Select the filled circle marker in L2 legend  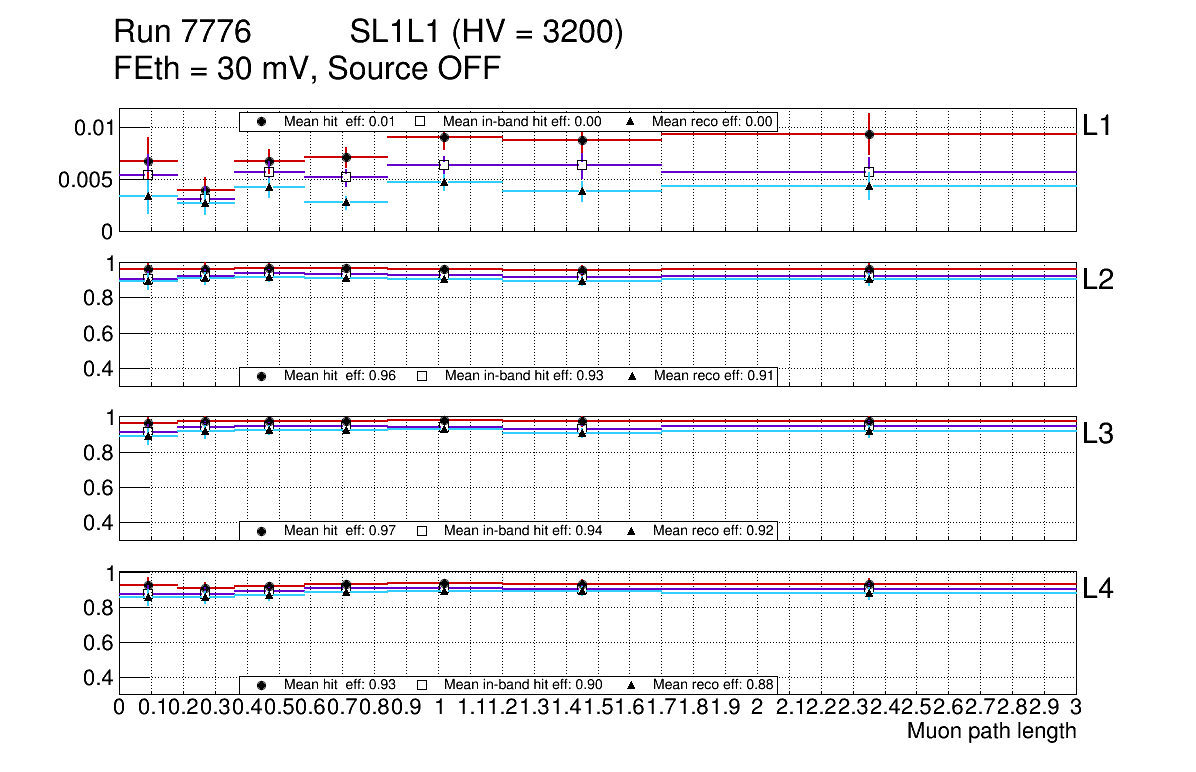pyautogui.click(x=262, y=376)
